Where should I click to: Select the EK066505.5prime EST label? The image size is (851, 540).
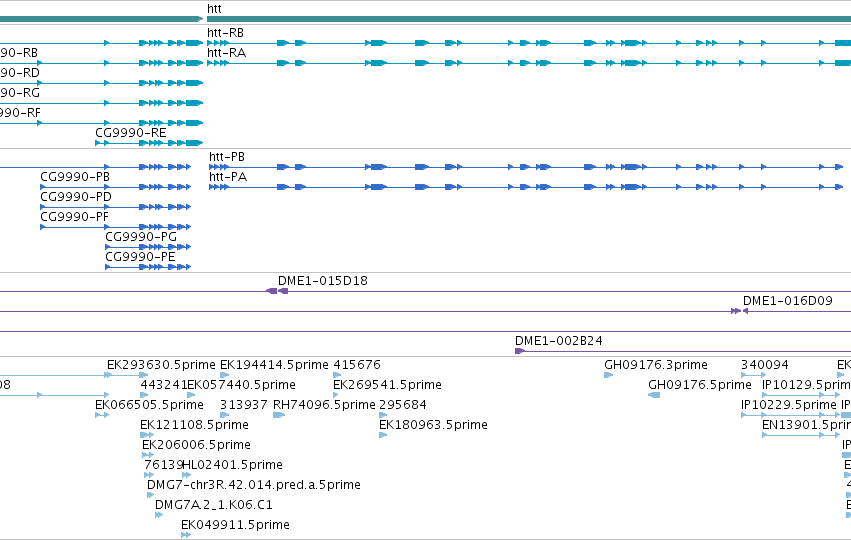coord(149,405)
